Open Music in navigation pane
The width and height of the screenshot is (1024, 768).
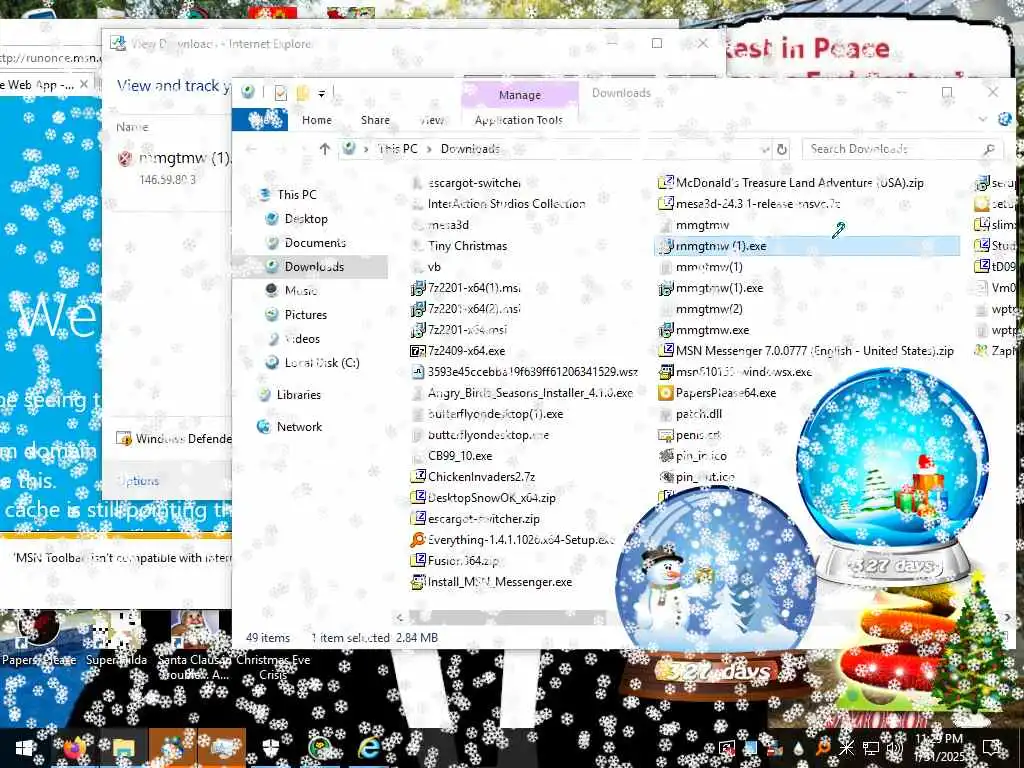pyautogui.click(x=300, y=291)
